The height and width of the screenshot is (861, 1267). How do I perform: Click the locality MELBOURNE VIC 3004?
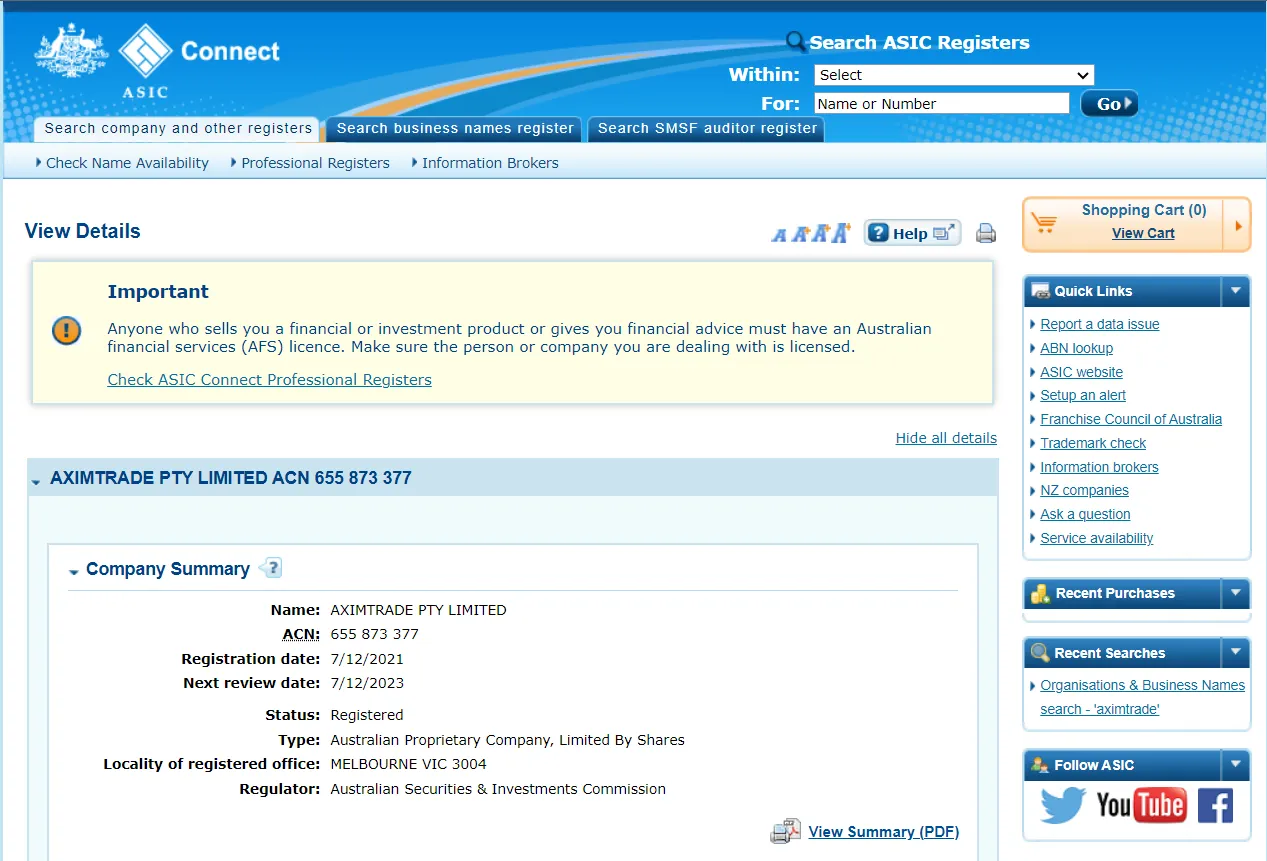[408, 764]
